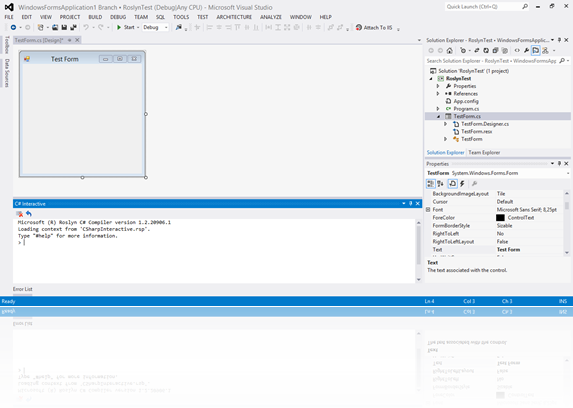Screen dimensions: 573x408
Task: Click Sync with Active Document icon
Action: (477, 50)
